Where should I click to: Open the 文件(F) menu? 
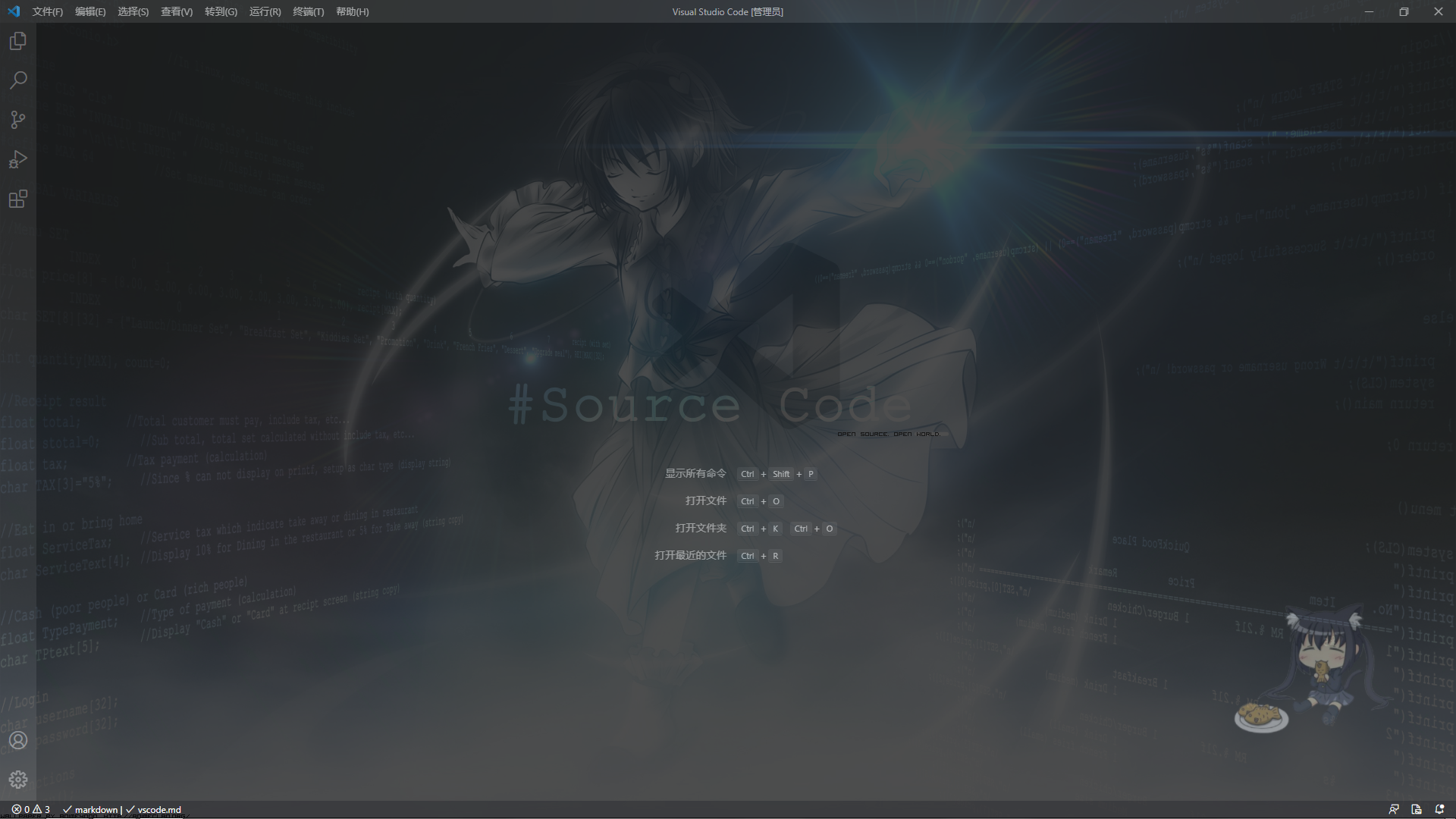(47, 11)
